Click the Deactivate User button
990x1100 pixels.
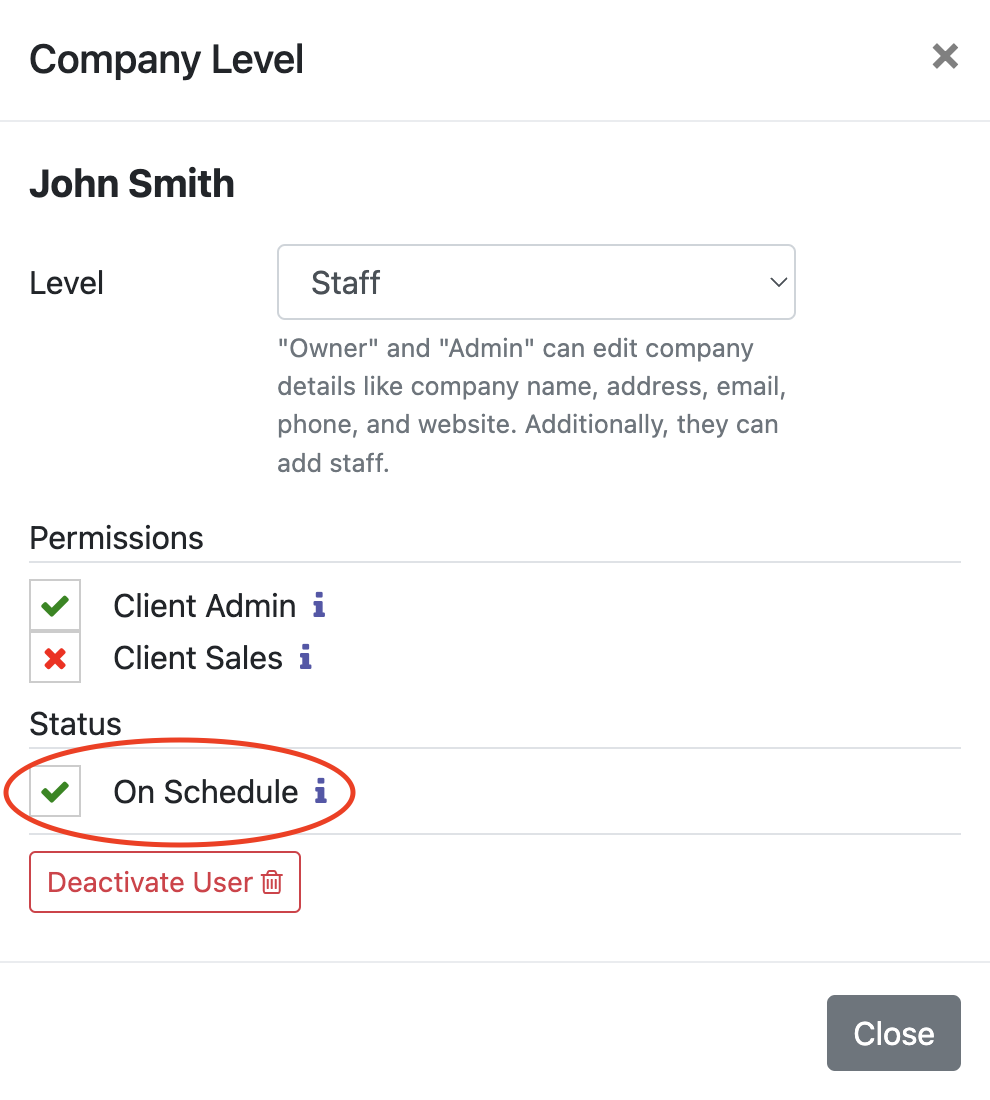[164, 882]
